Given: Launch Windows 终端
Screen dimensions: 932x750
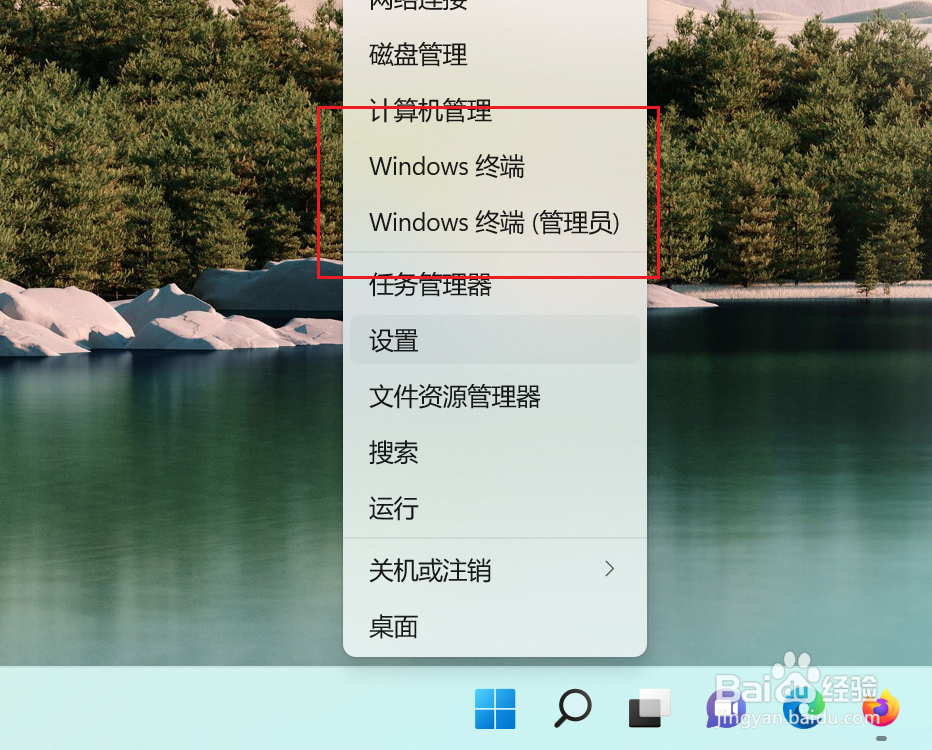Looking at the screenshot, I should point(446,167).
